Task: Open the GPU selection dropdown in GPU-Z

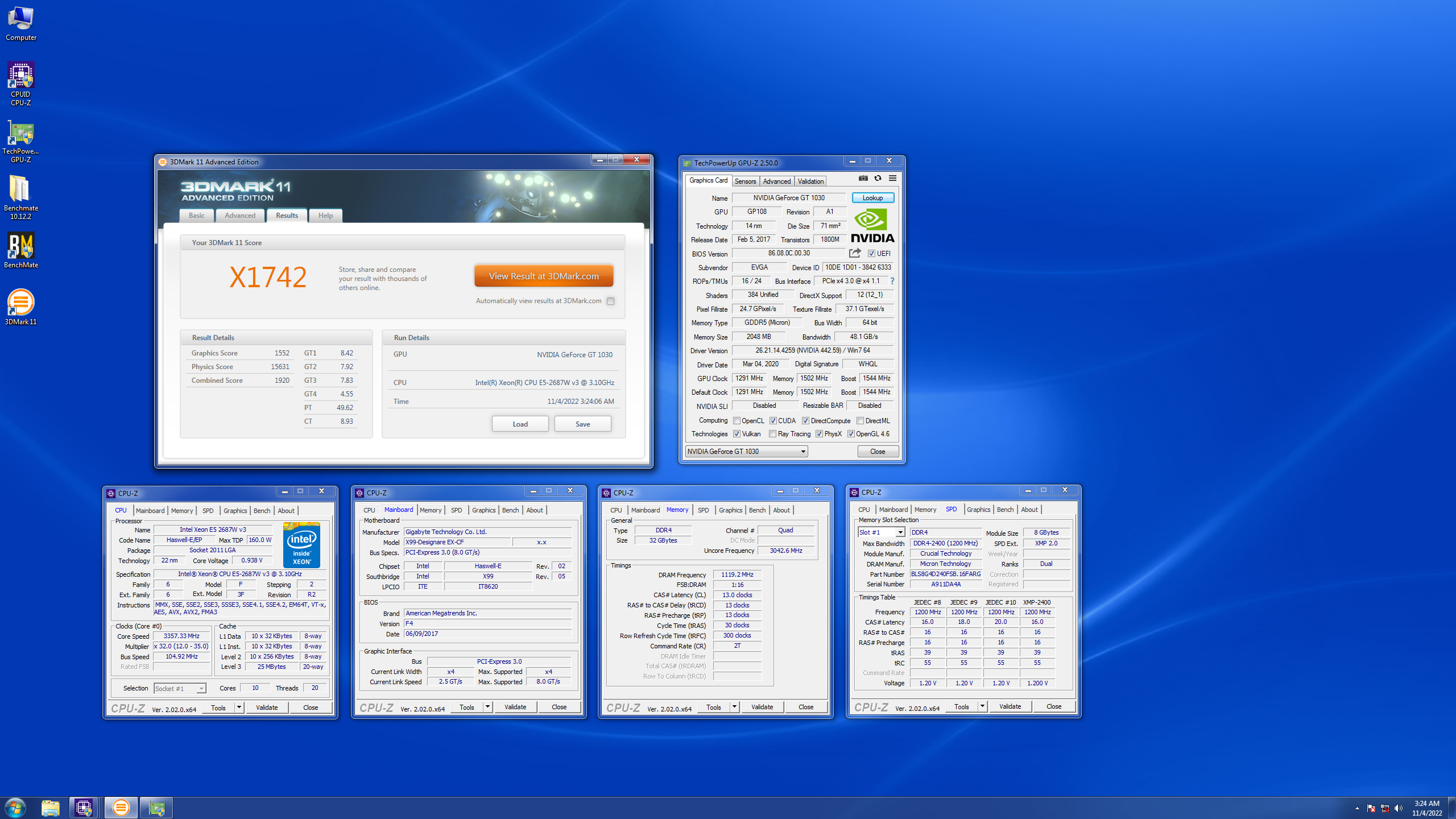Action: click(x=746, y=452)
